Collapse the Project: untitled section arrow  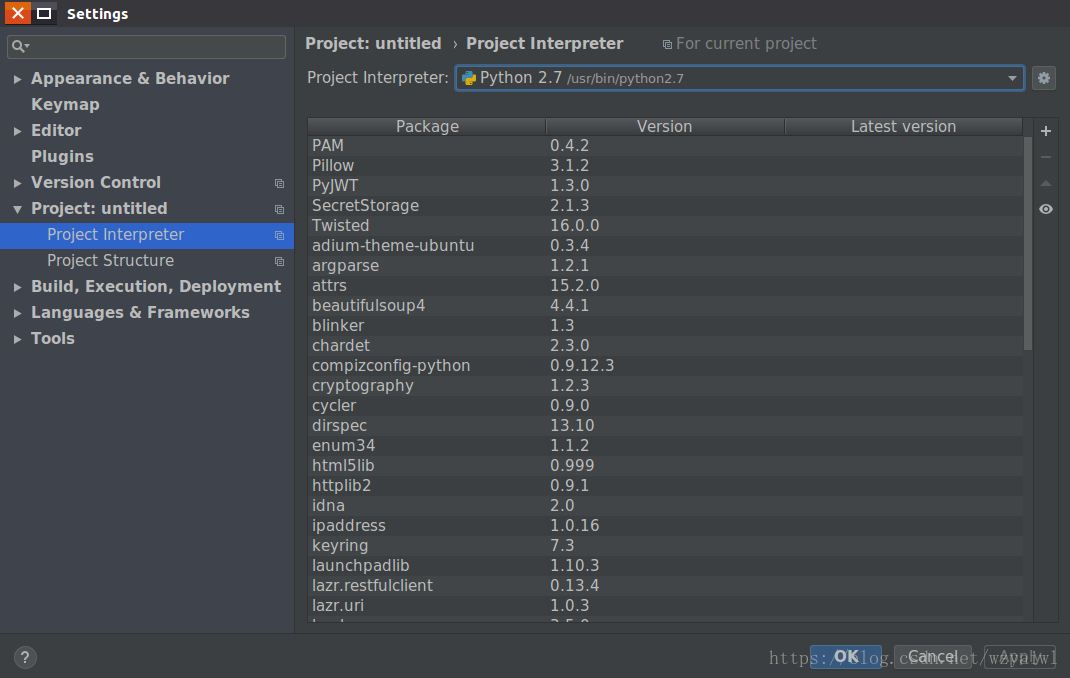(x=17, y=209)
